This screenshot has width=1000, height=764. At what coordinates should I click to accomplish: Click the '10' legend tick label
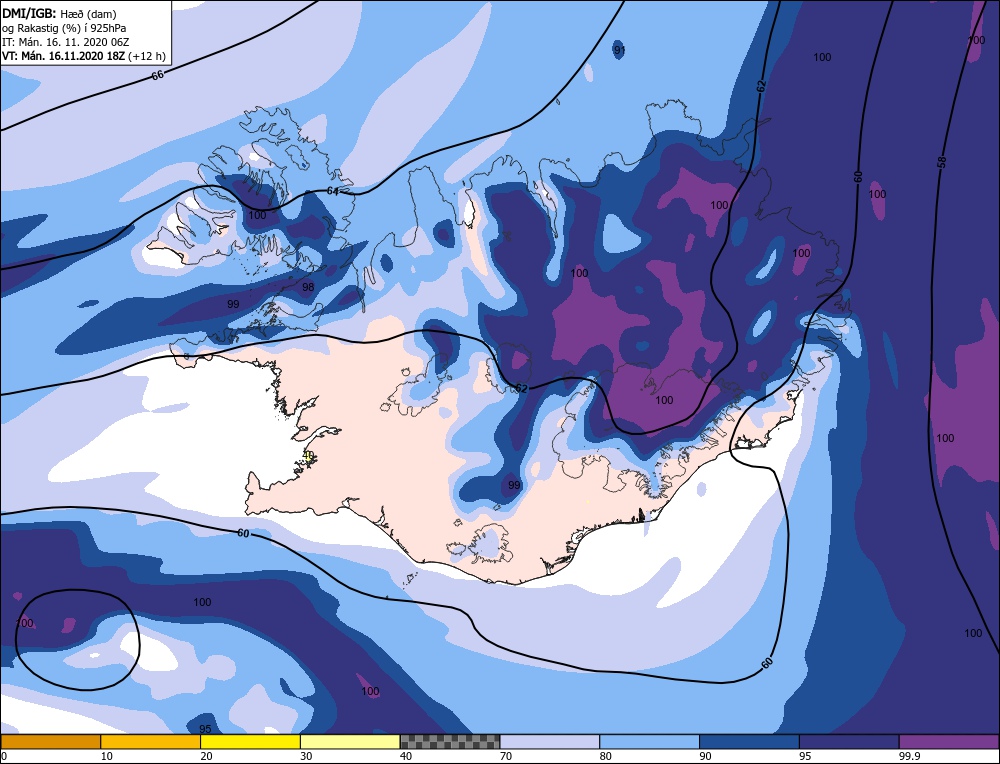point(107,756)
